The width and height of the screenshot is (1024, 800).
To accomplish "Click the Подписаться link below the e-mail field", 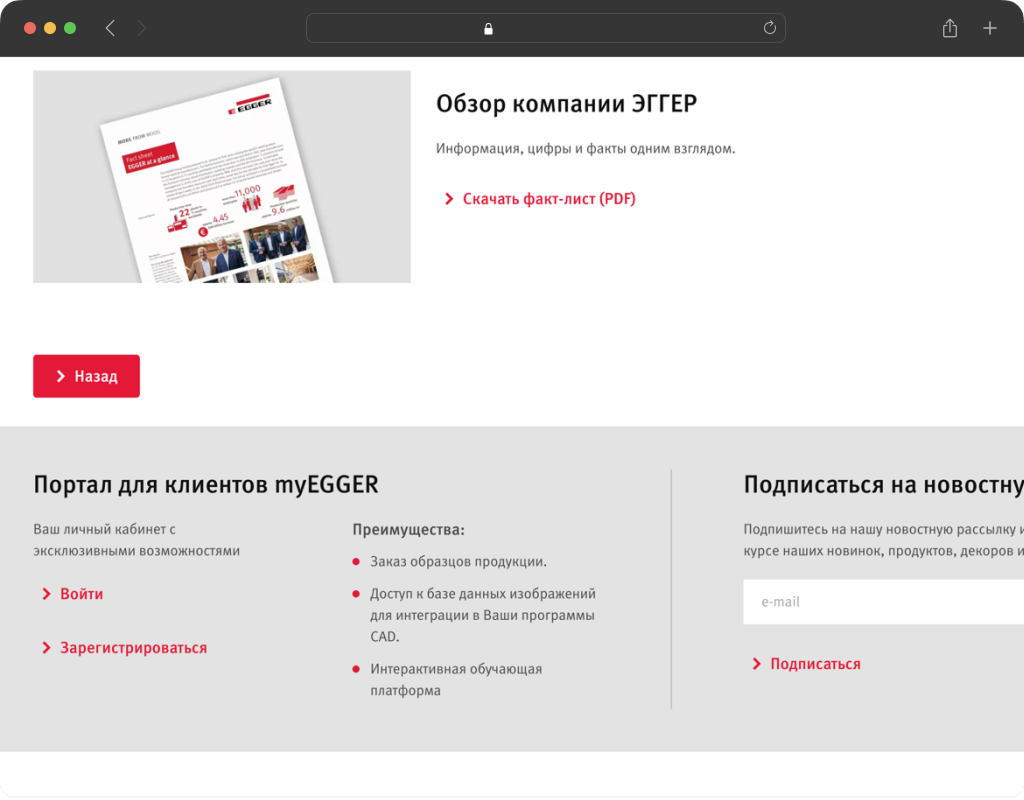I will point(814,664).
